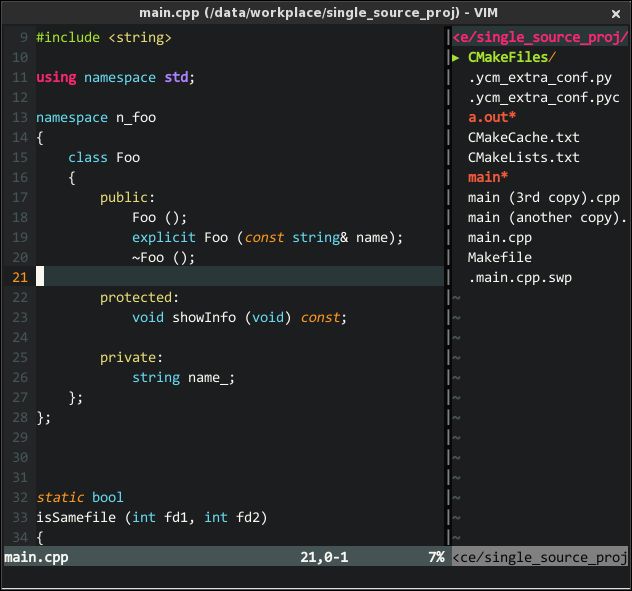The image size is (632, 591).
Task: Open CMakeCache.txt from the tree
Action: click(x=524, y=137)
